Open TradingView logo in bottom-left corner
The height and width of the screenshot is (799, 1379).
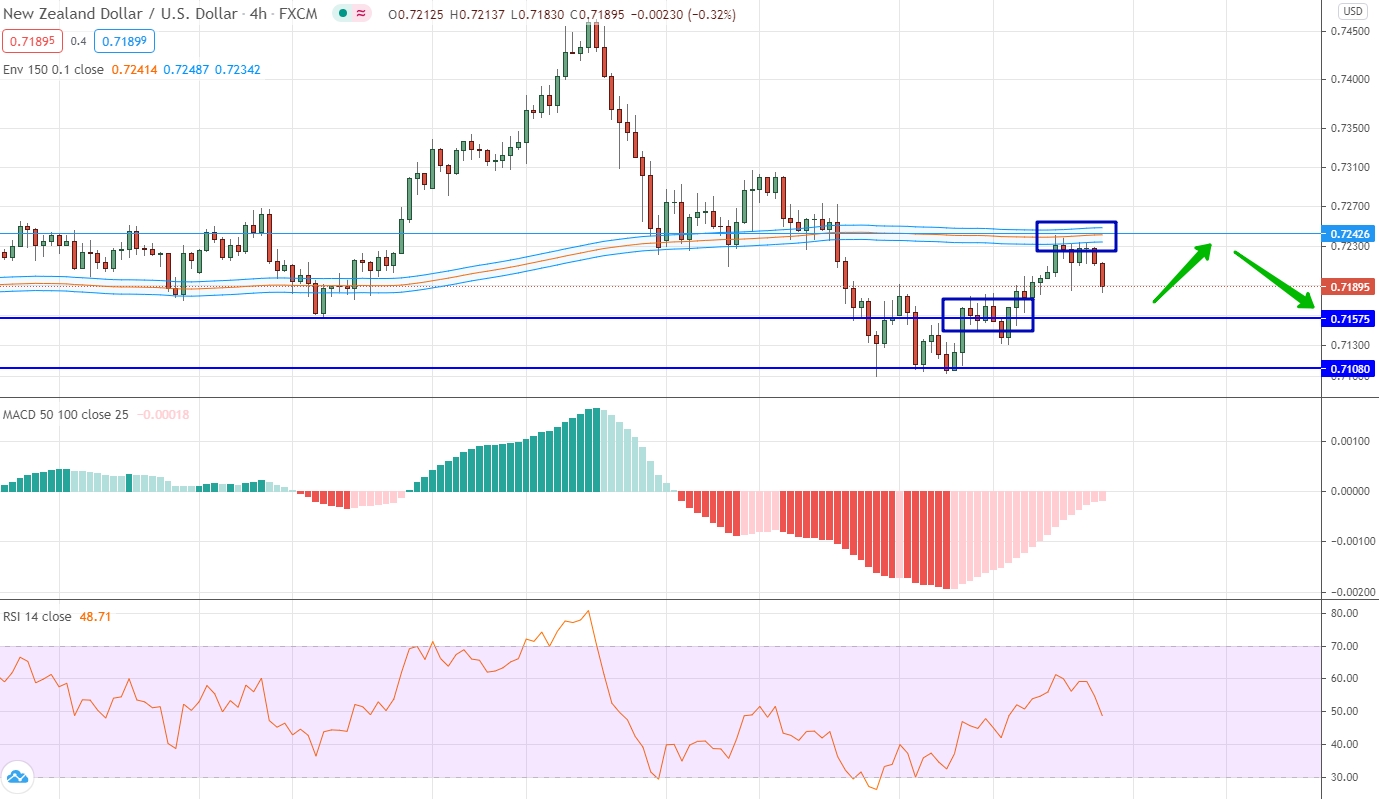click(x=18, y=777)
